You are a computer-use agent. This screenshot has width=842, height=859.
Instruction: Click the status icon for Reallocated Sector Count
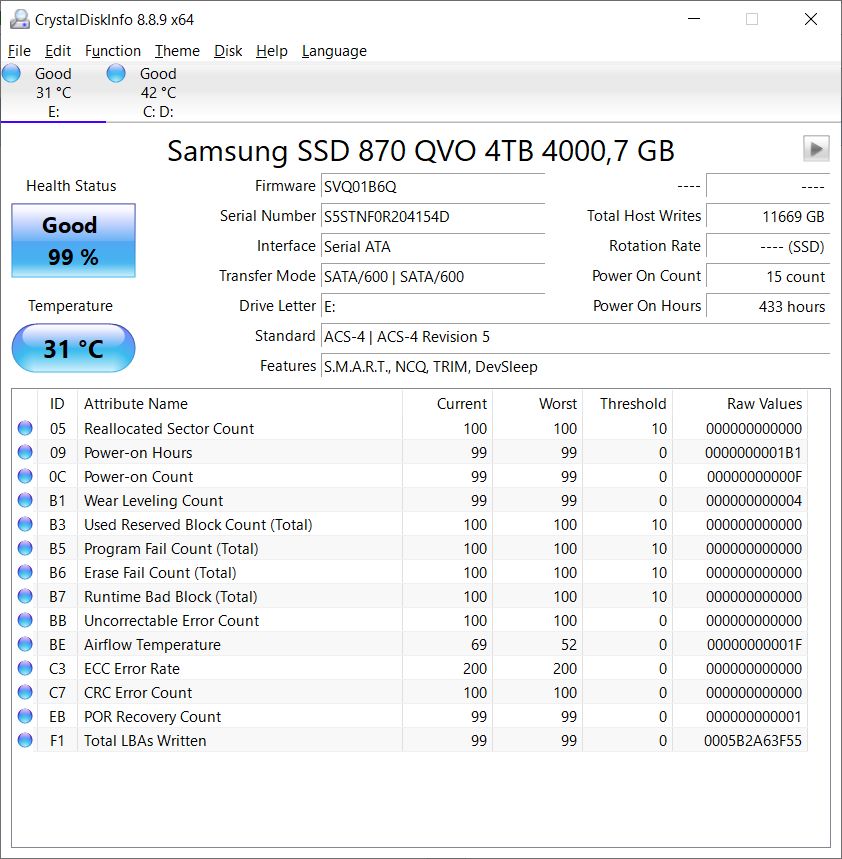(x=25, y=428)
